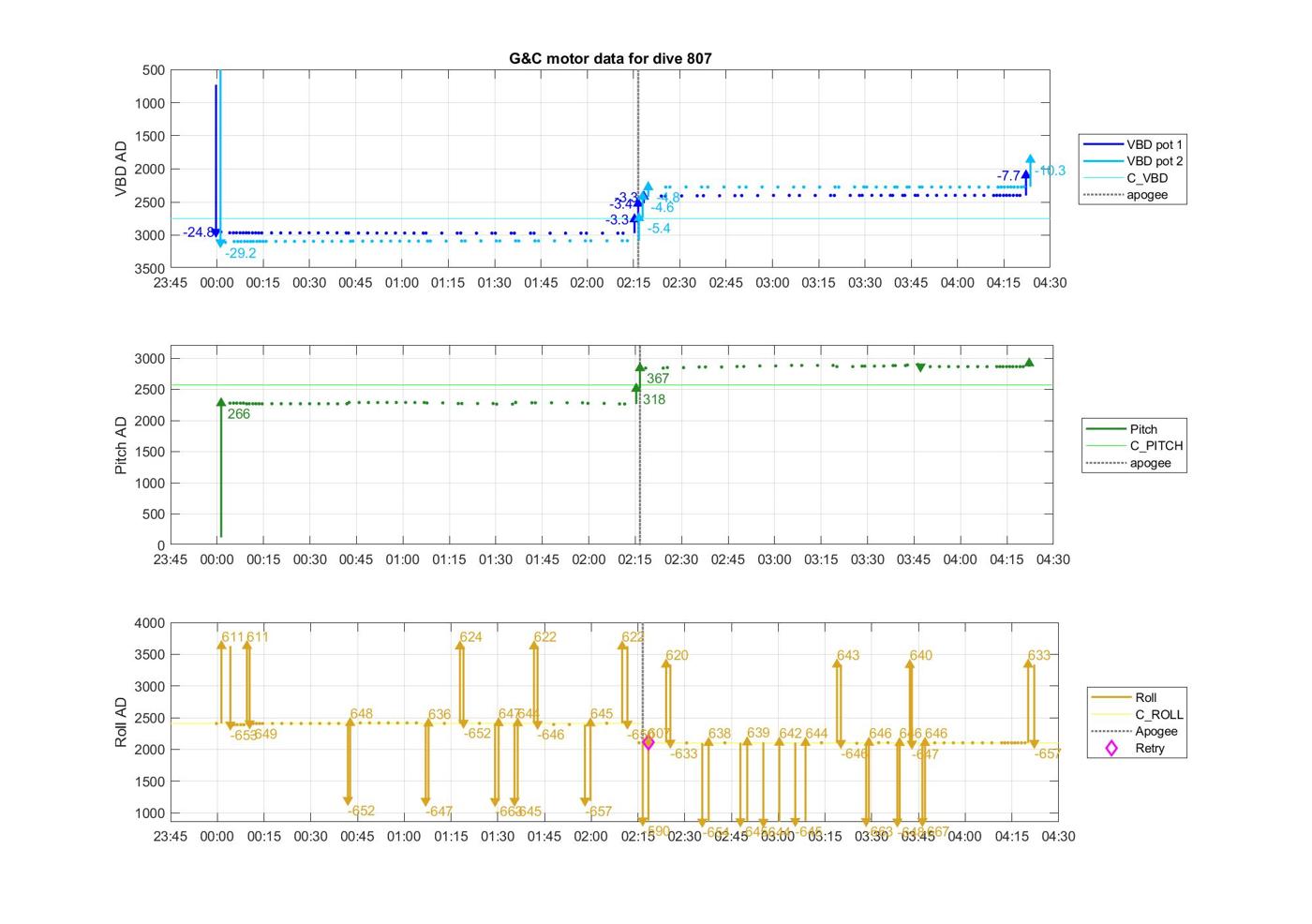Click the '643' roll data label

point(848,656)
